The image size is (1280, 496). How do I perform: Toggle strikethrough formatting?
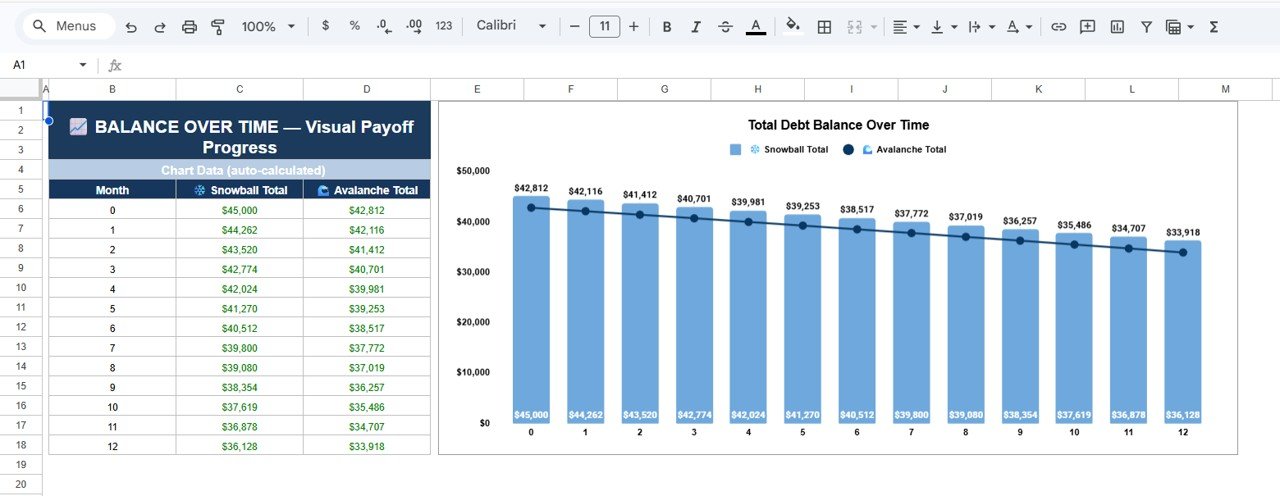tap(725, 27)
